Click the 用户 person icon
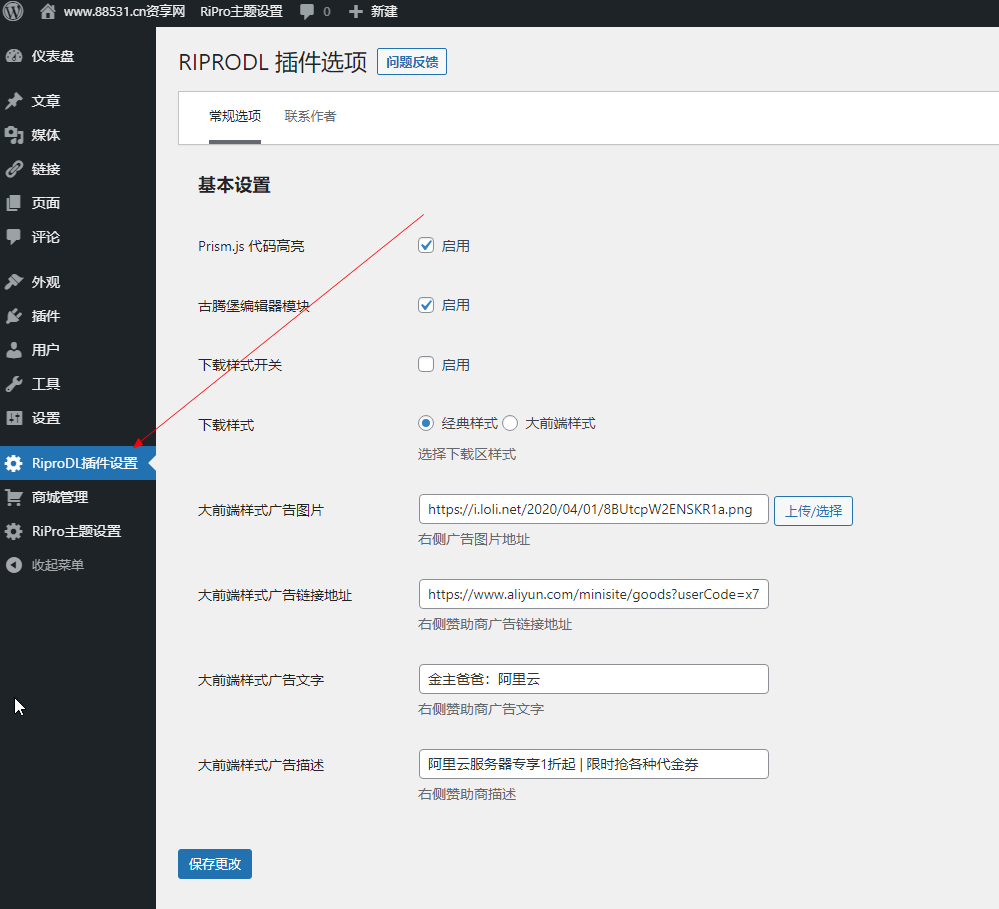The width and height of the screenshot is (999, 909). pyautogui.click(x=14, y=350)
